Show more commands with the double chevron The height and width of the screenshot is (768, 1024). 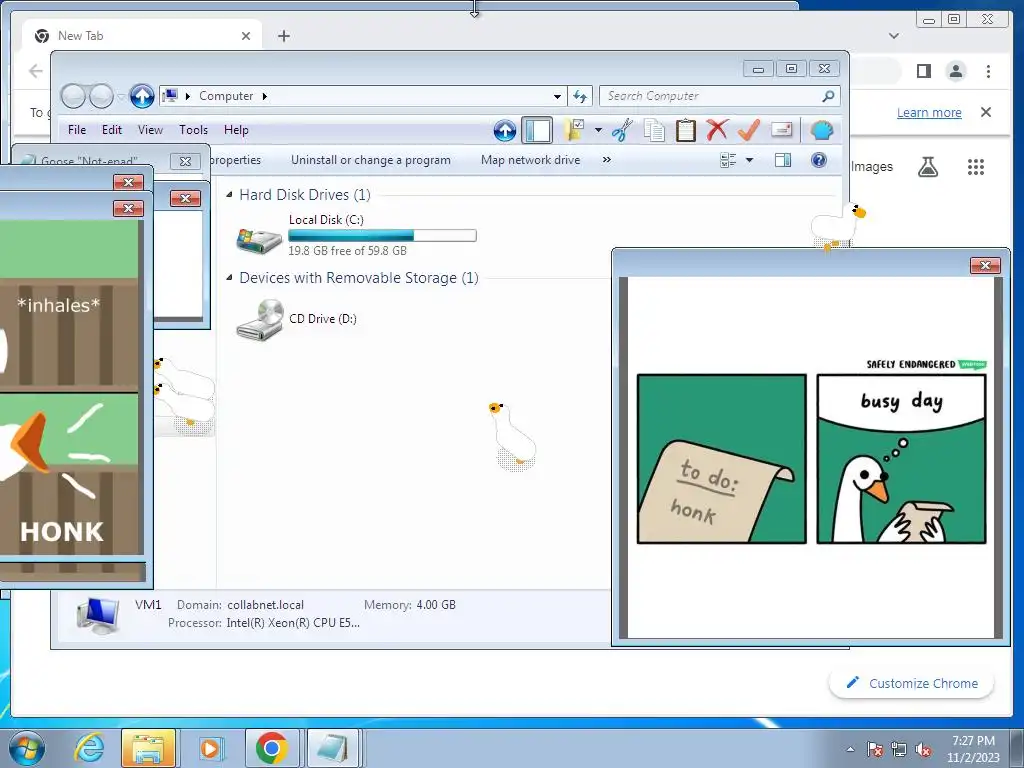point(607,160)
